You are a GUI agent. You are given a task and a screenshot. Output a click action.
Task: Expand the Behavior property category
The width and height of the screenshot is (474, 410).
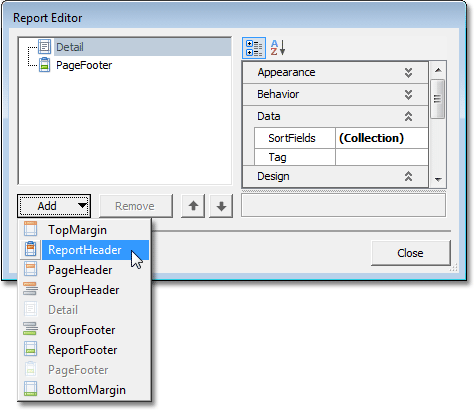click(408, 94)
